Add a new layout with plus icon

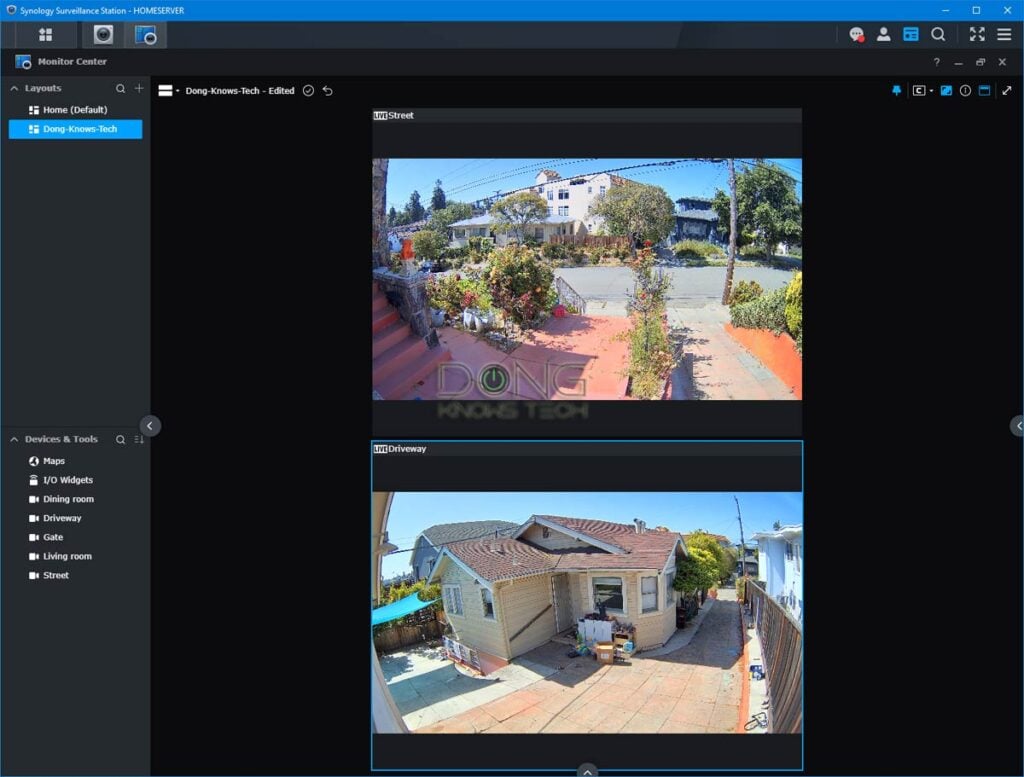[139, 88]
